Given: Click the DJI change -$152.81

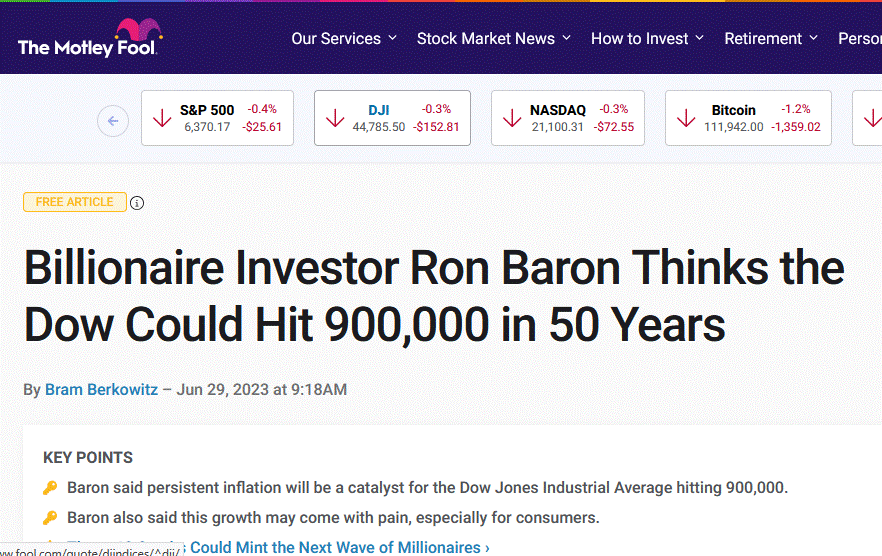Looking at the screenshot, I should pos(436,127).
